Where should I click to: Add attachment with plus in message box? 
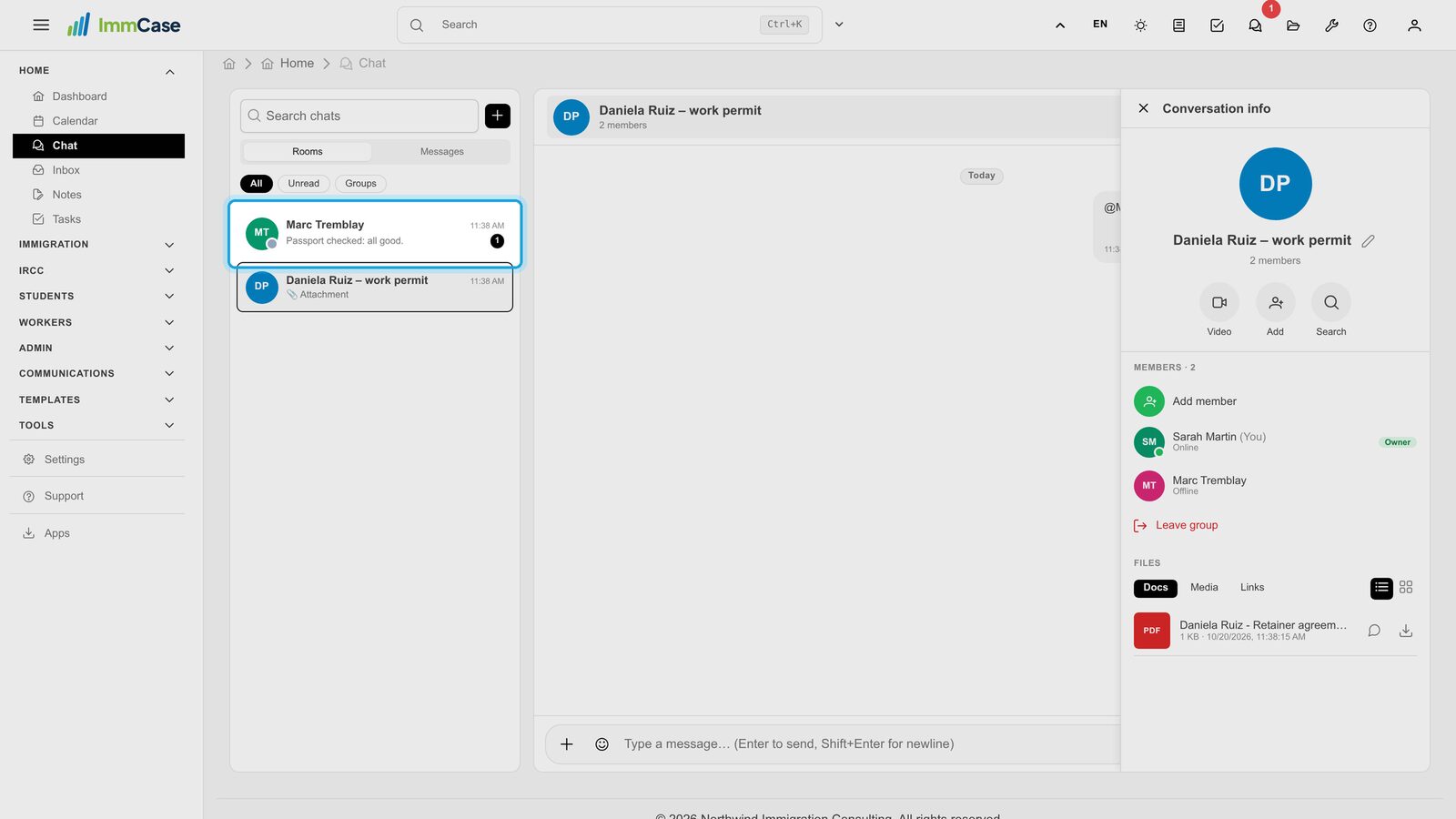[x=566, y=744]
